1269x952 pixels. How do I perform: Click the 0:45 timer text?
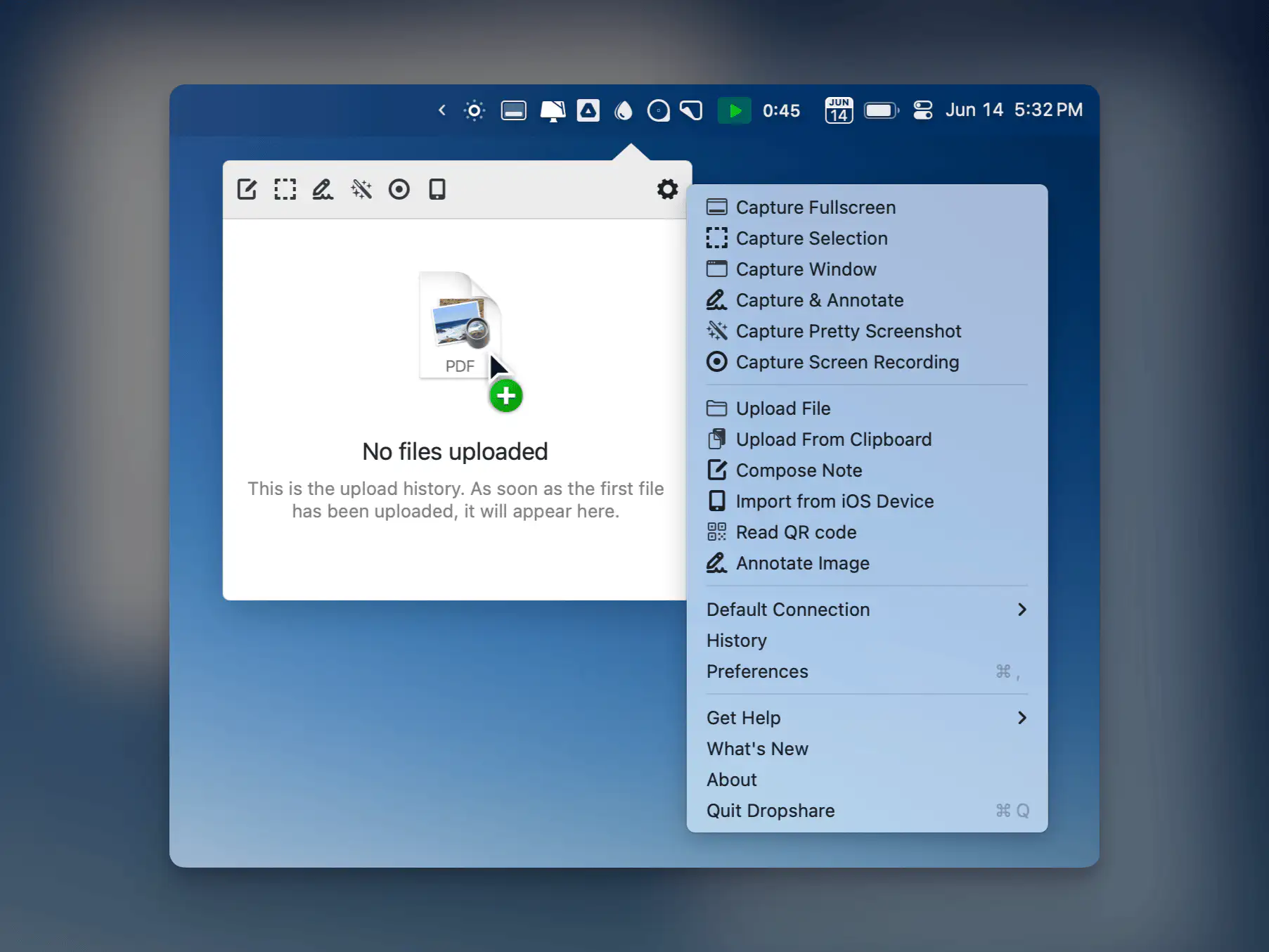tap(781, 110)
